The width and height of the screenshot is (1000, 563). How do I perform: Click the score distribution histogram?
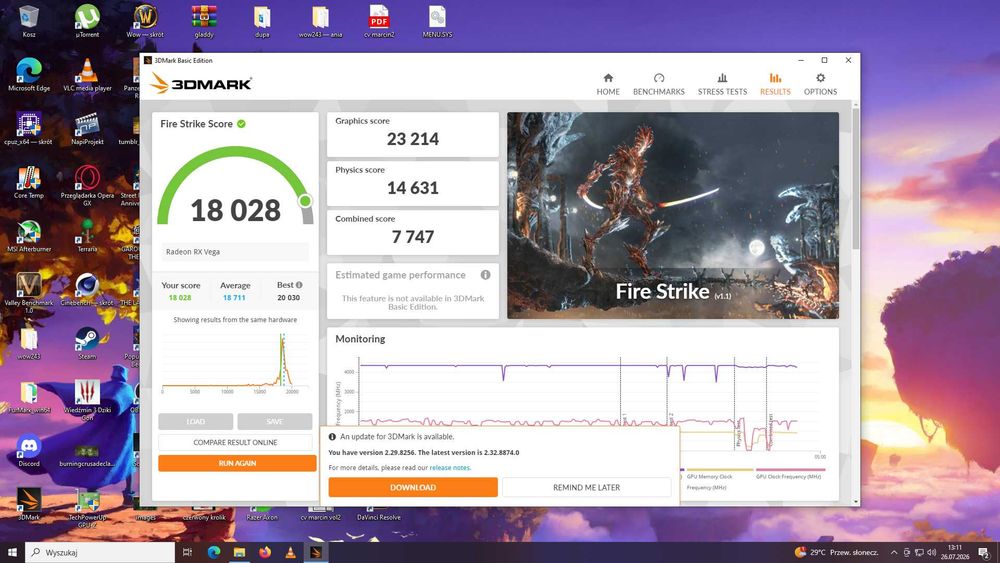pyautogui.click(x=235, y=362)
